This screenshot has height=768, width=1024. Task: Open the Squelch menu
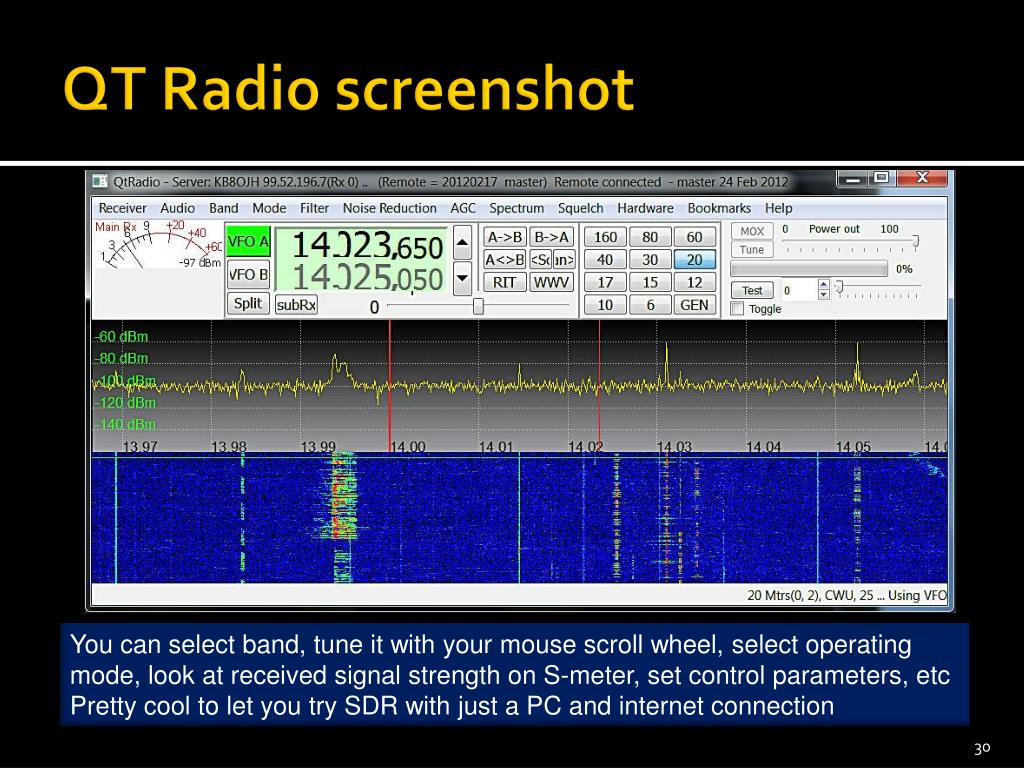coord(581,208)
